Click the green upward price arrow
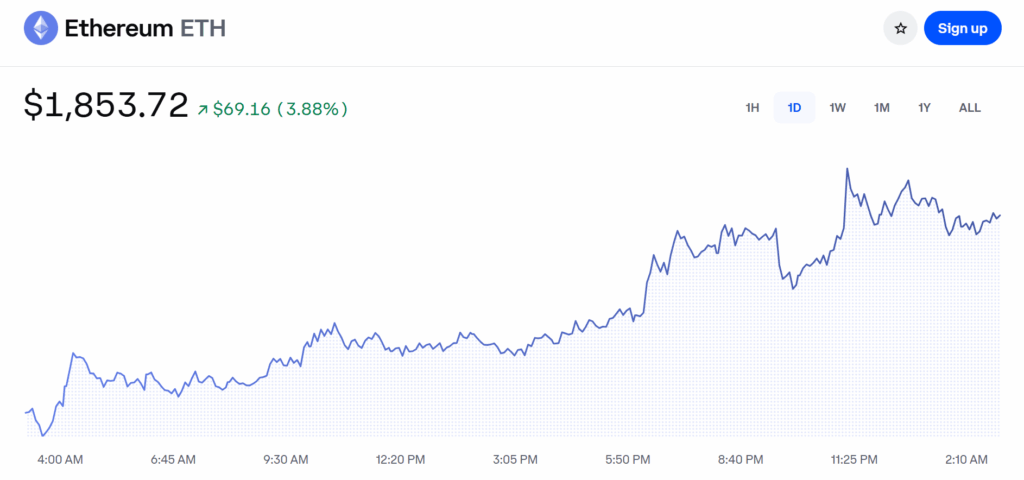Viewport: 1024px width, 480px height. click(x=202, y=110)
